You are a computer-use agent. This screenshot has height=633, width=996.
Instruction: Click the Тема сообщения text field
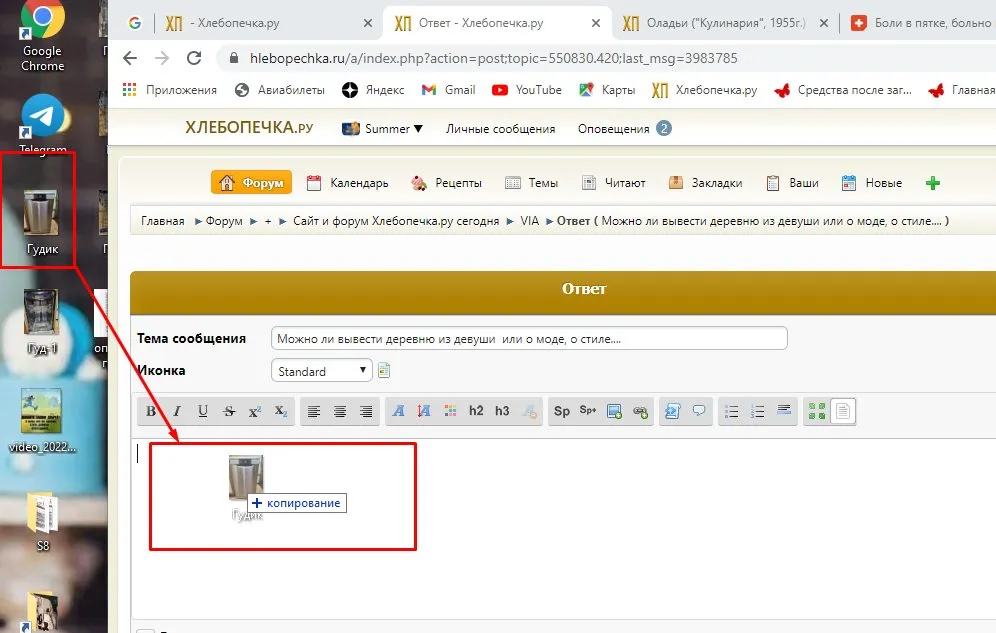[x=529, y=338]
